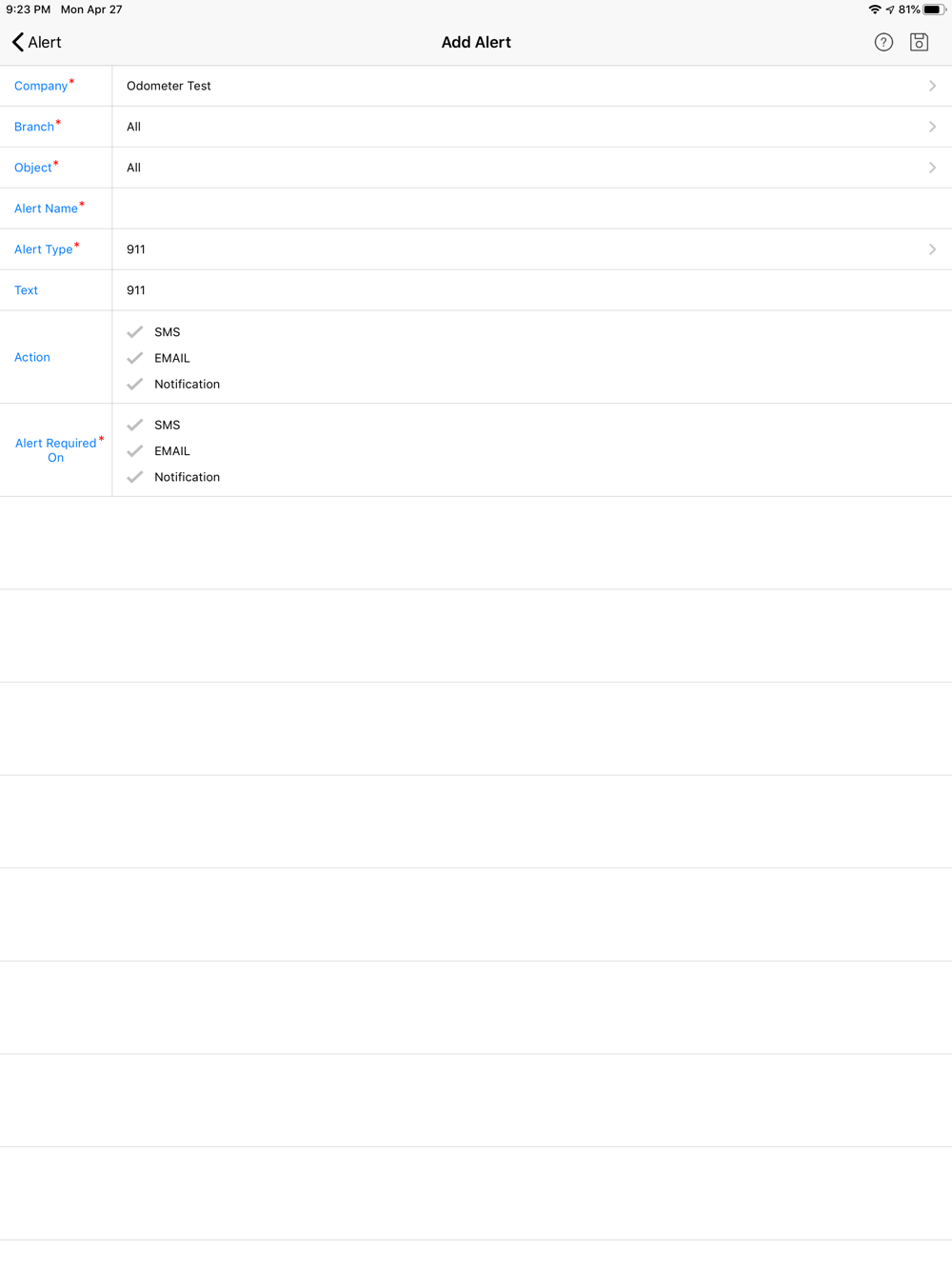Viewport: 952px width, 1270px height.
Task: Toggle Notification checkmark under Action
Action: [x=135, y=384]
